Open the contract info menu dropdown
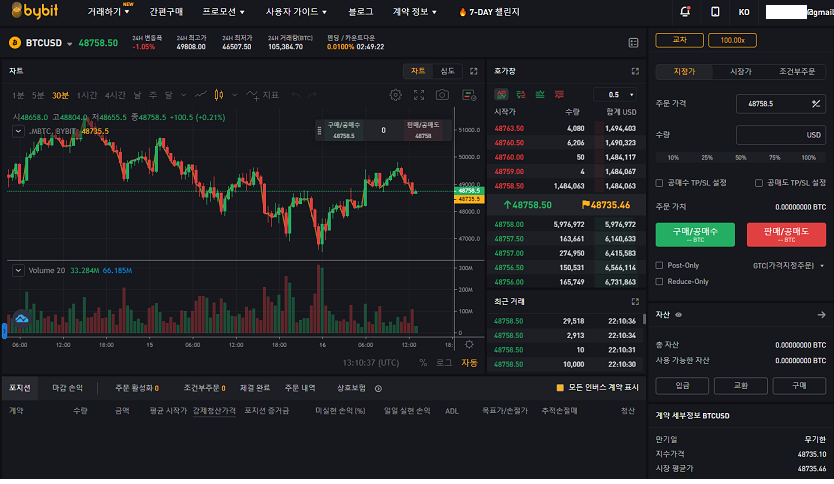834x484 pixels. pos(414,12)
